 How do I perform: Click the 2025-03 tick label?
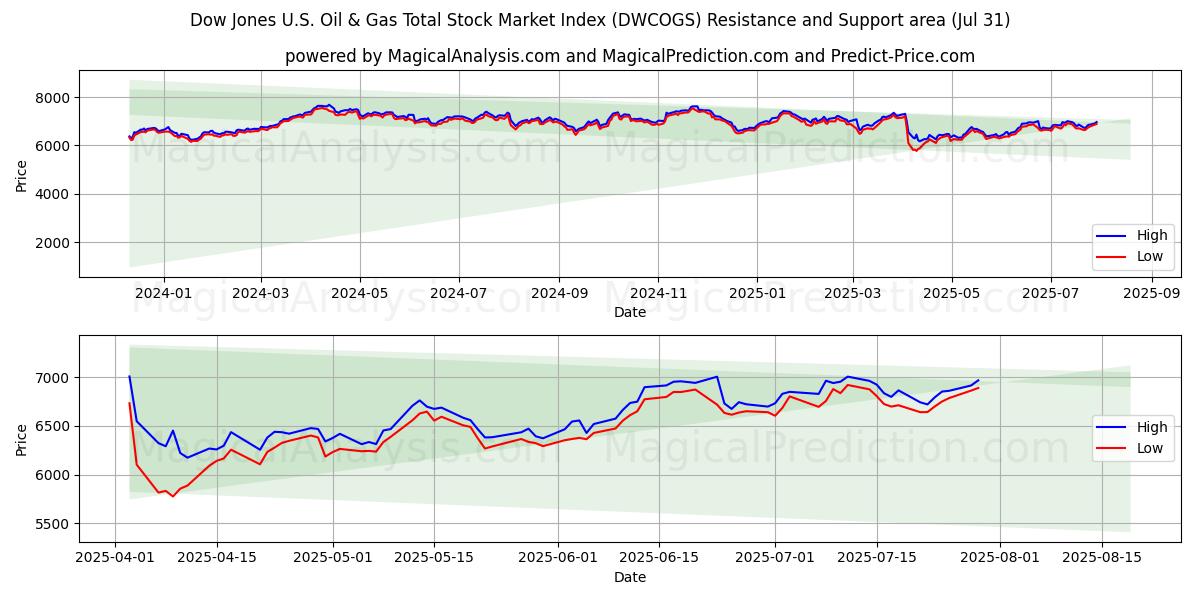coord(853,293)
